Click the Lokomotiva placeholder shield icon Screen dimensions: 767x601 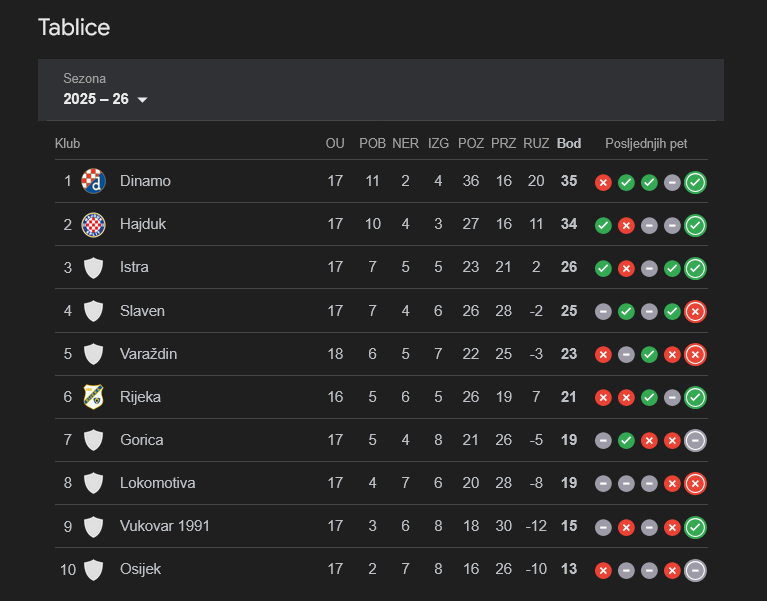pyautogui.click(x=93, y=483)
